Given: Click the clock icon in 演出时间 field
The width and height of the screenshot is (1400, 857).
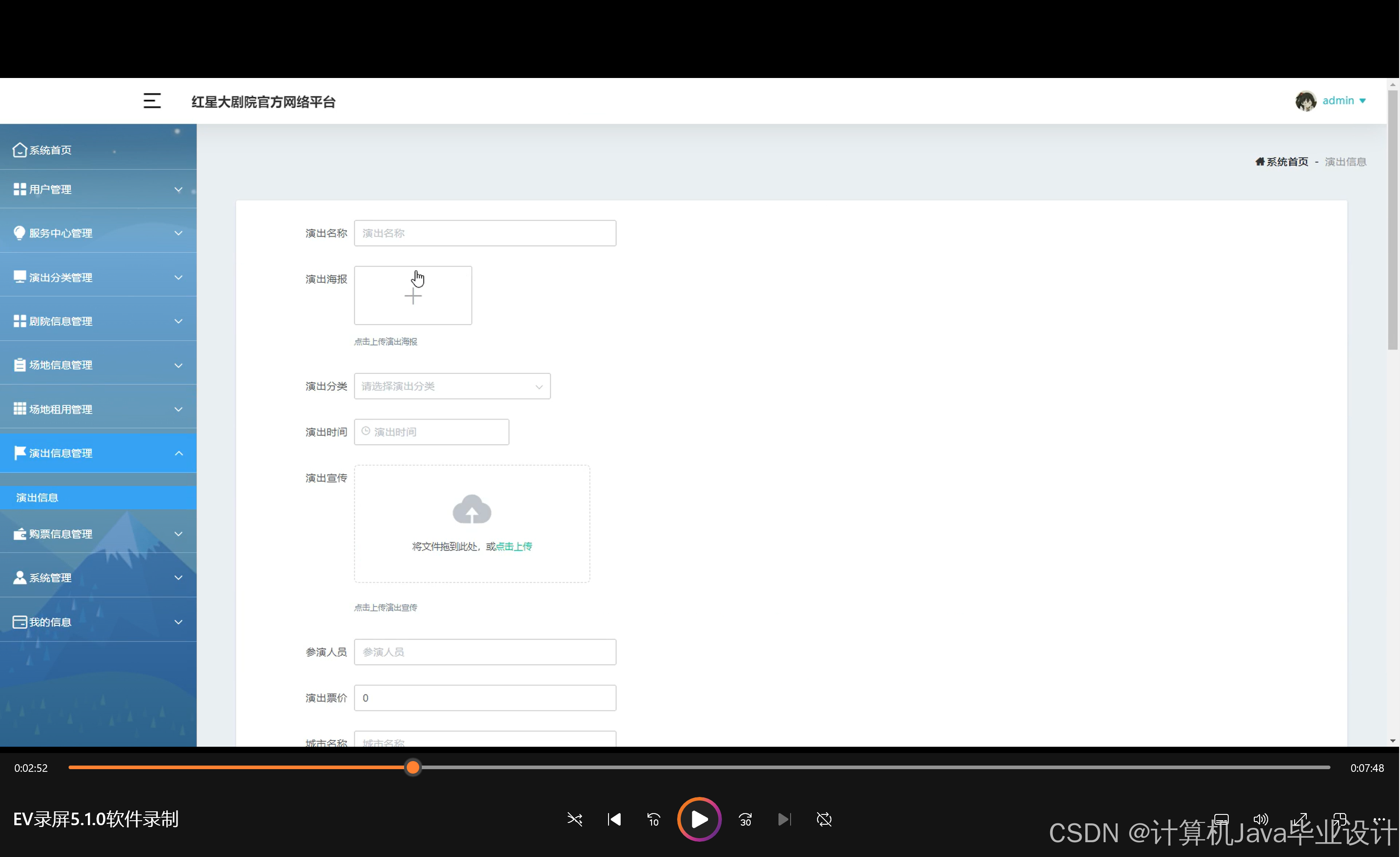Looking at the screenshot, I should coord(366,431).
